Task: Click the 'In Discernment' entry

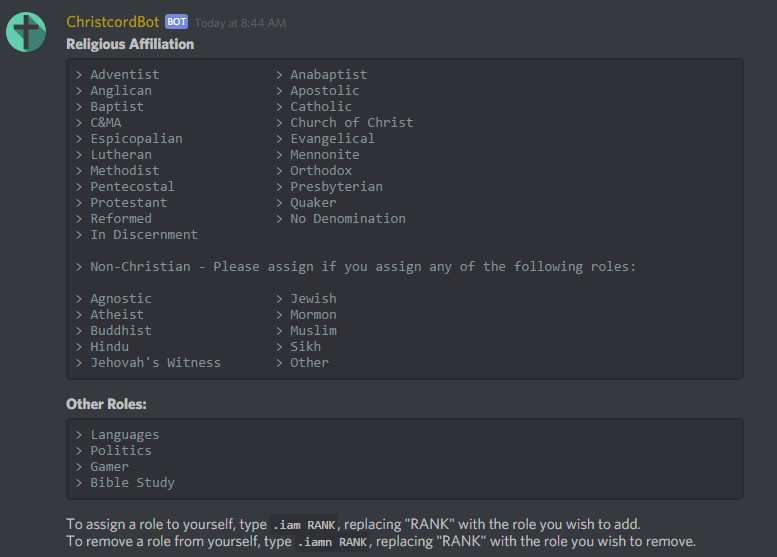Action: [x=144, y=234]
